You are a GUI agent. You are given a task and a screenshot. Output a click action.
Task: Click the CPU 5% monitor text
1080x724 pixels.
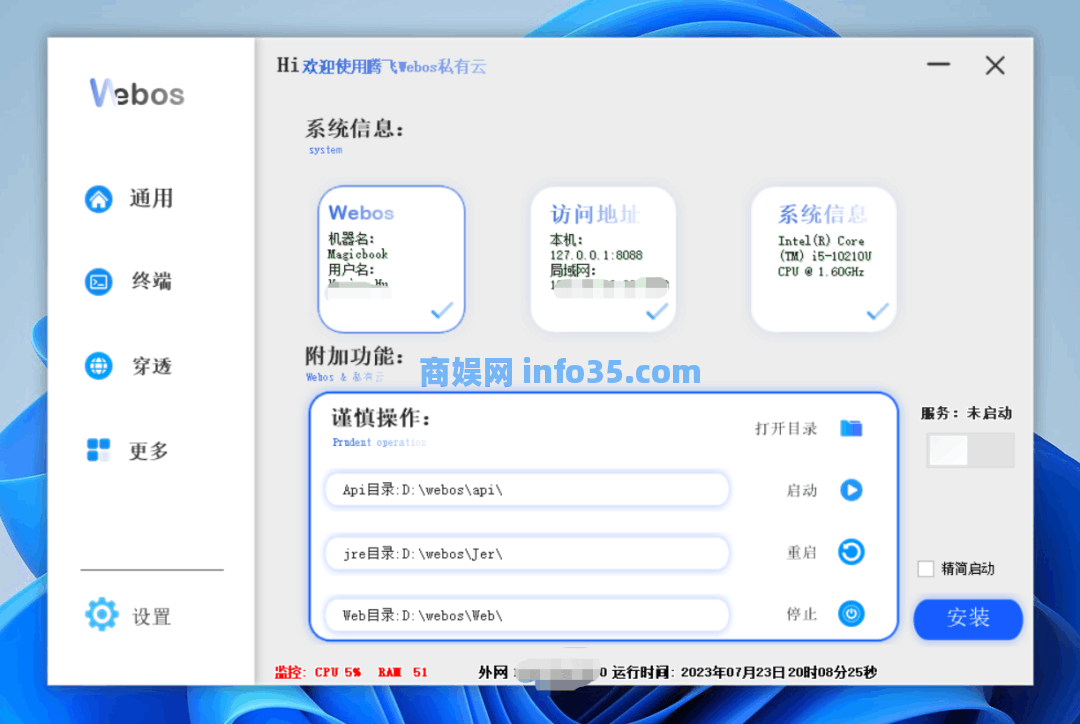pyautogui.click(x=338, y=672)
